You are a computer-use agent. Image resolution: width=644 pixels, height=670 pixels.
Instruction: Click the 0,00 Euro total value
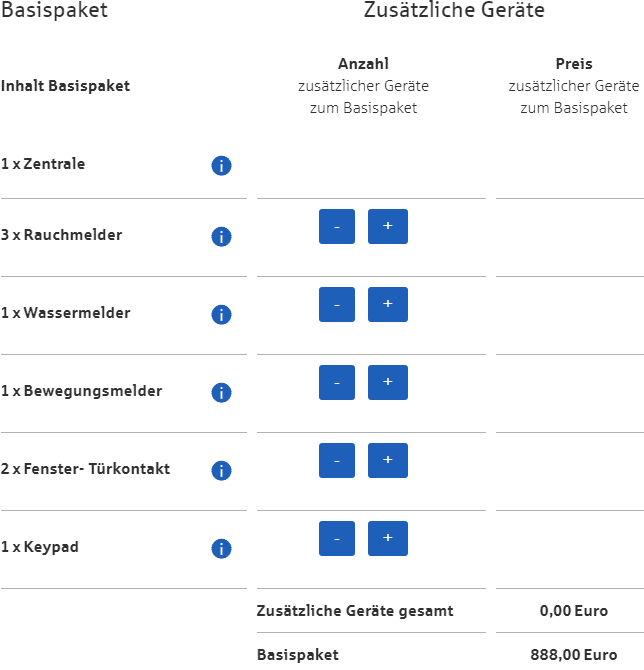(573, 611)
